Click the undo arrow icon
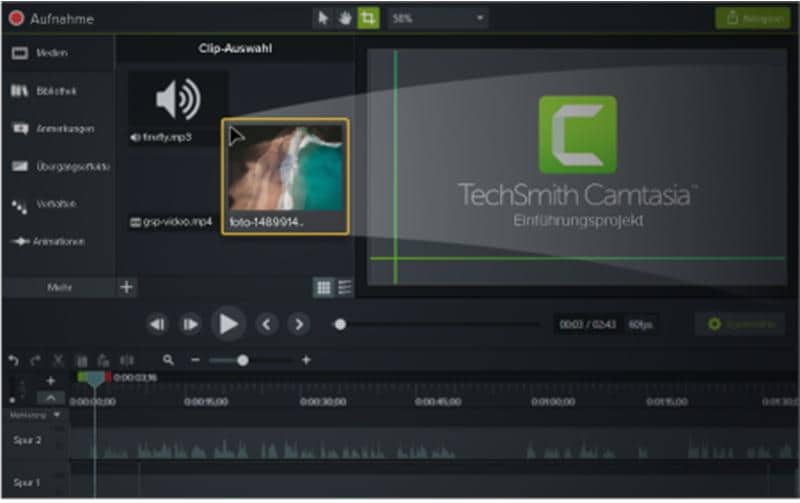This screenshot has height=503, width=800. click(13, 360)
